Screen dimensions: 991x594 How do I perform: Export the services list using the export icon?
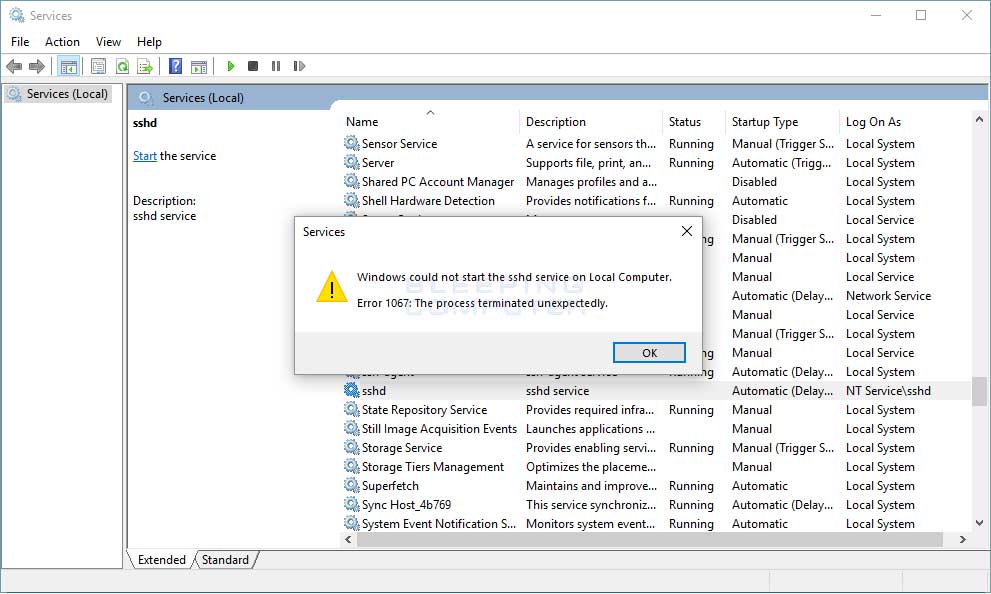[145, 66]
